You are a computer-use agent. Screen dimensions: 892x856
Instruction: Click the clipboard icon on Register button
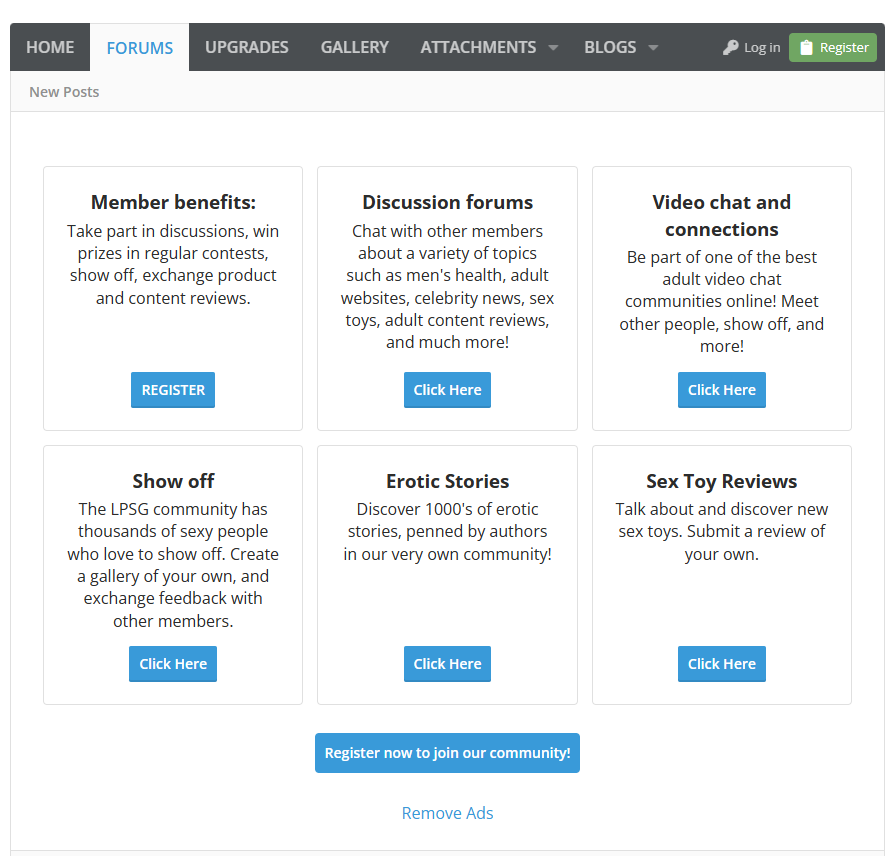point(806,48)
